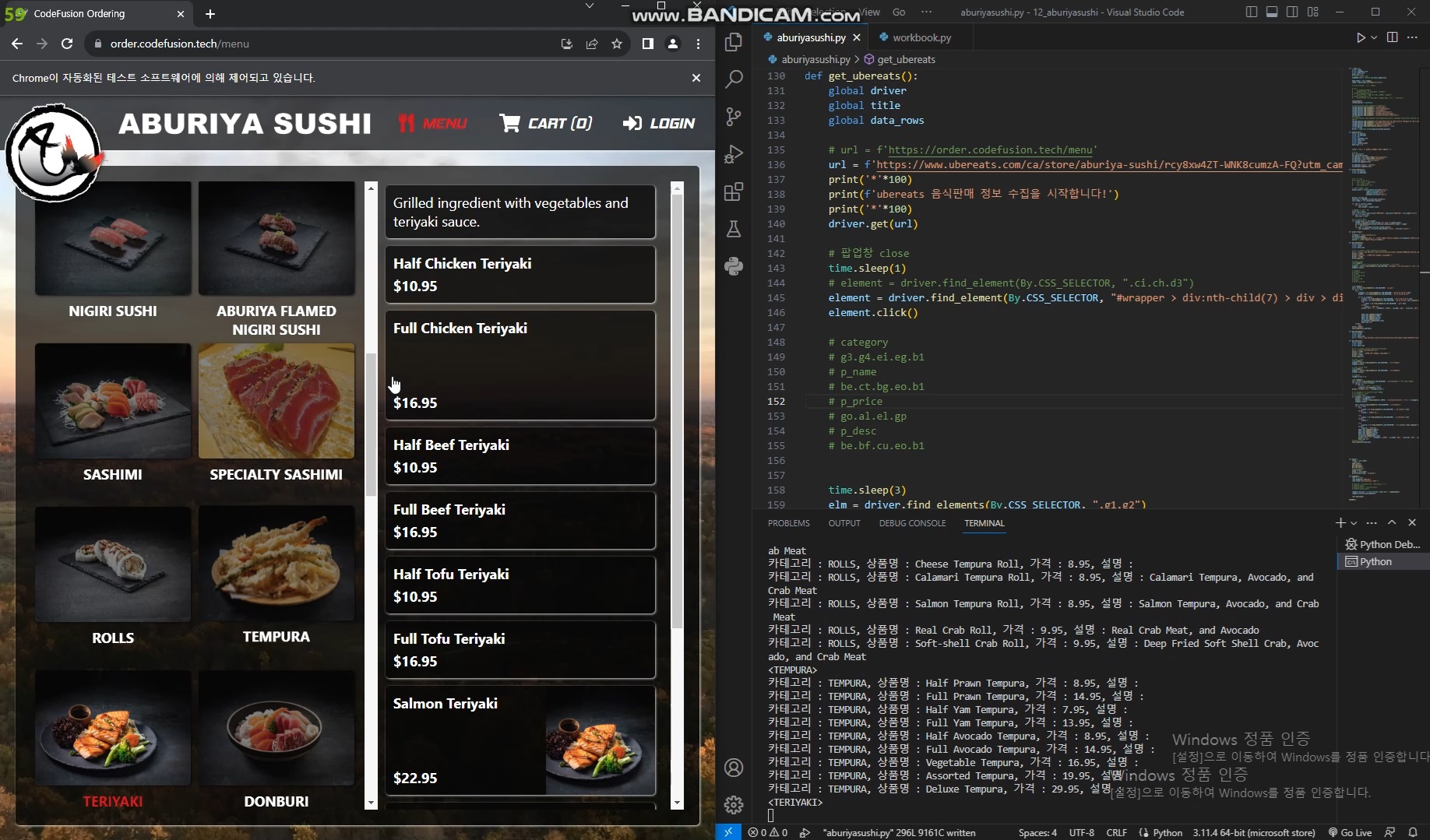Image resolution: width=1430 pixels, height=840 pixels.
Task: Open the Testing flask view
Action: pyautogui.click(x=734, y=229)
